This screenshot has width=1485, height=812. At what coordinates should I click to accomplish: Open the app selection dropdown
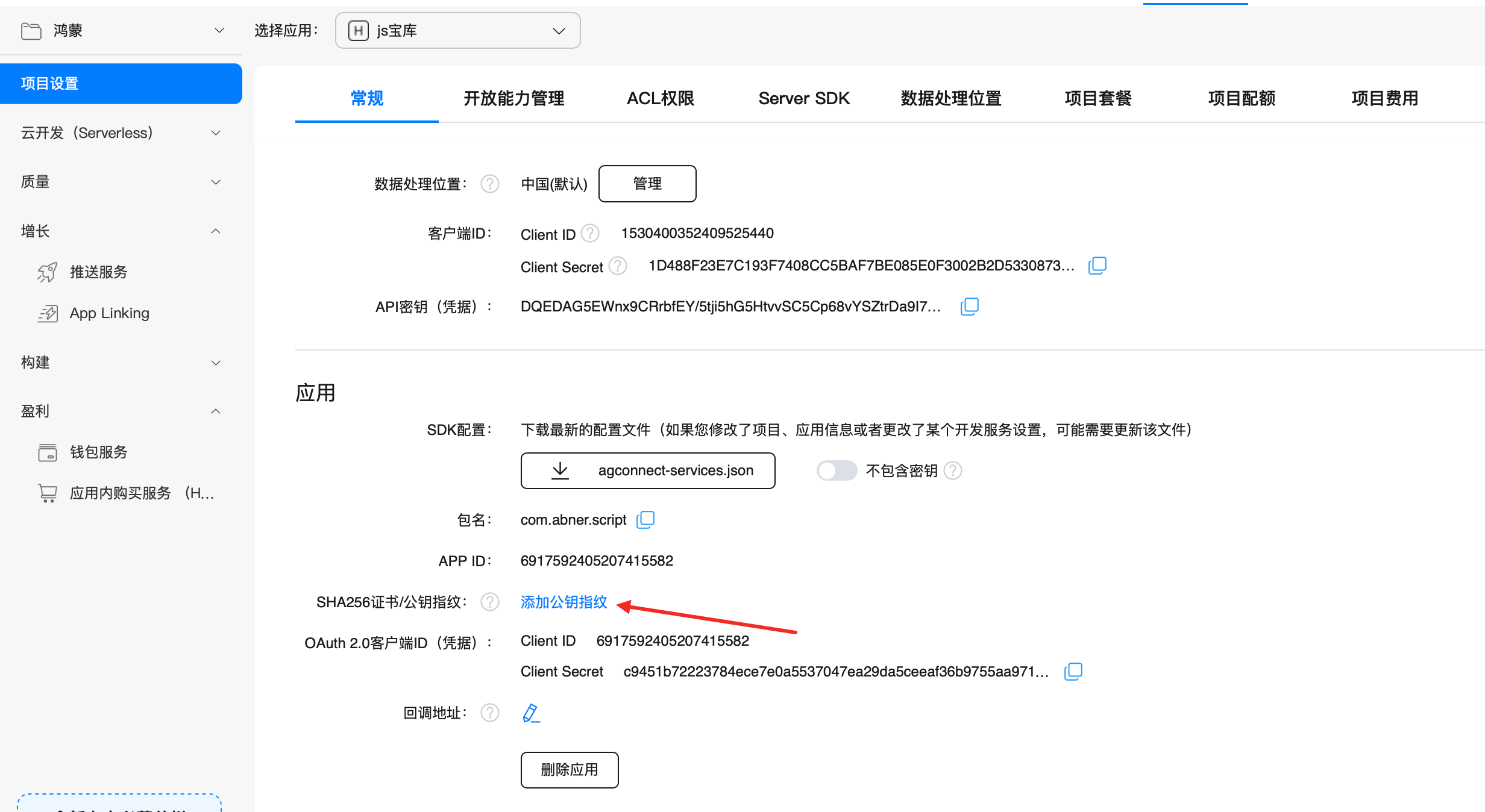458,31
